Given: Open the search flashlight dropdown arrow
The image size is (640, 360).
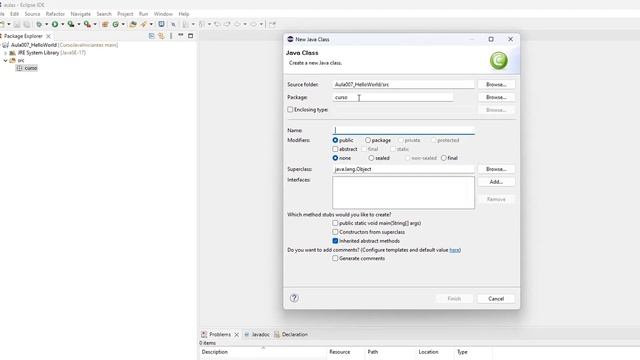Looking at the screenshot, I should (x=151, y=24).
